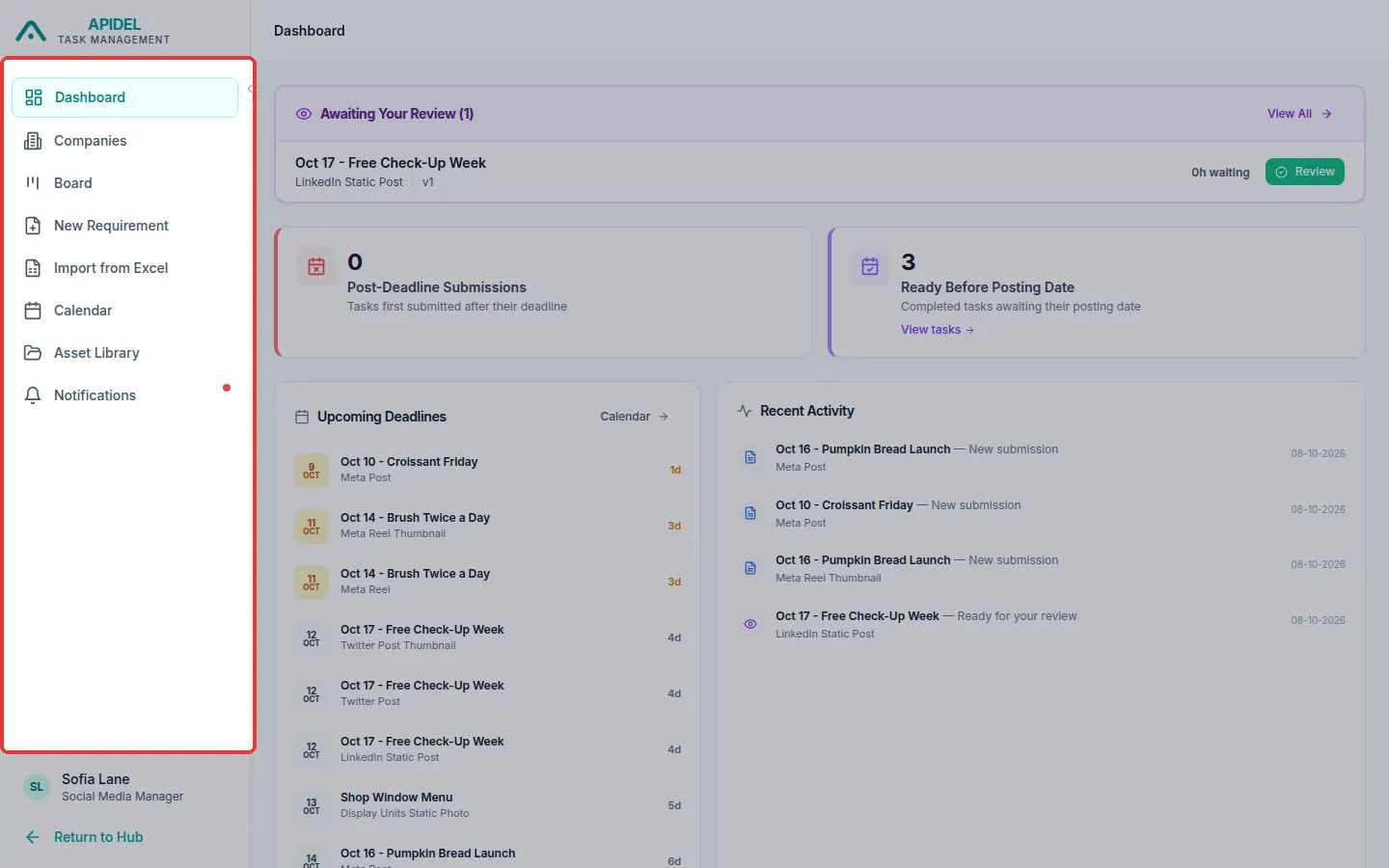This screenshot has height=868, width=1389.
Task: Click the green Review button
Action: tap(1304, 172)
